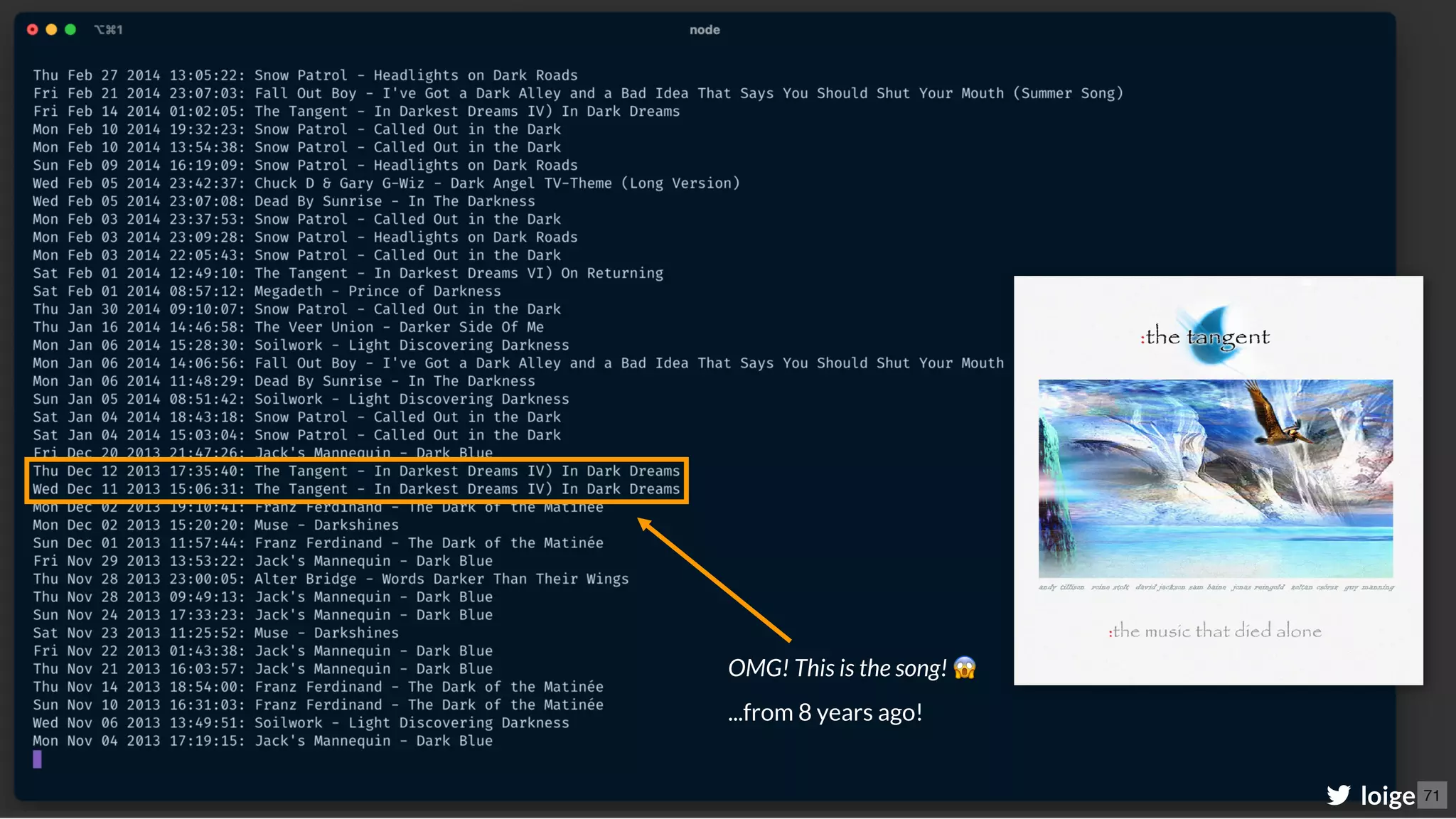Click the red close window button
Screen dimensions: 1456x819
pos(32,29)
